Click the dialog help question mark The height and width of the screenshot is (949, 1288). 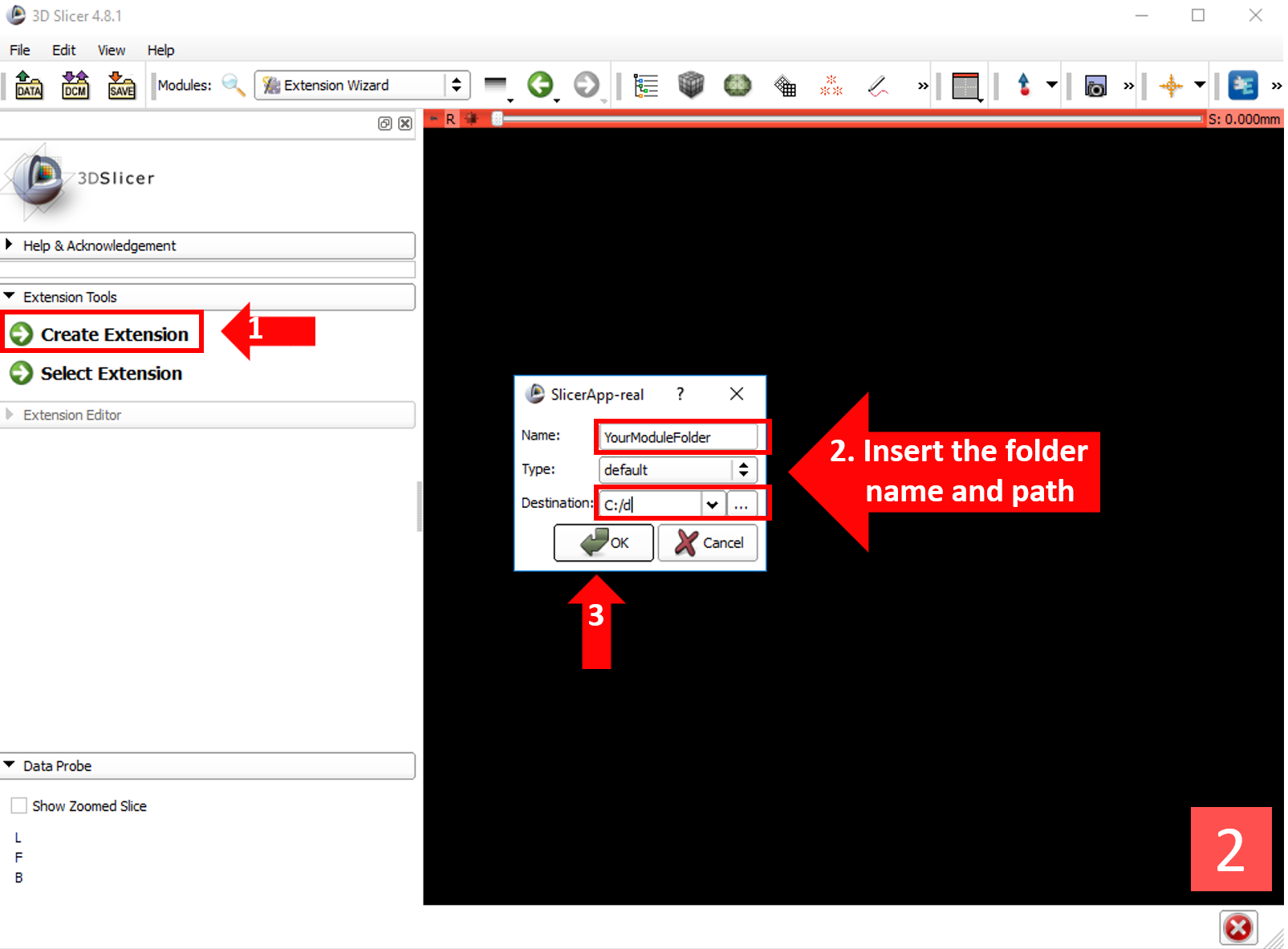pyautogui.click(x=681, y=394)
